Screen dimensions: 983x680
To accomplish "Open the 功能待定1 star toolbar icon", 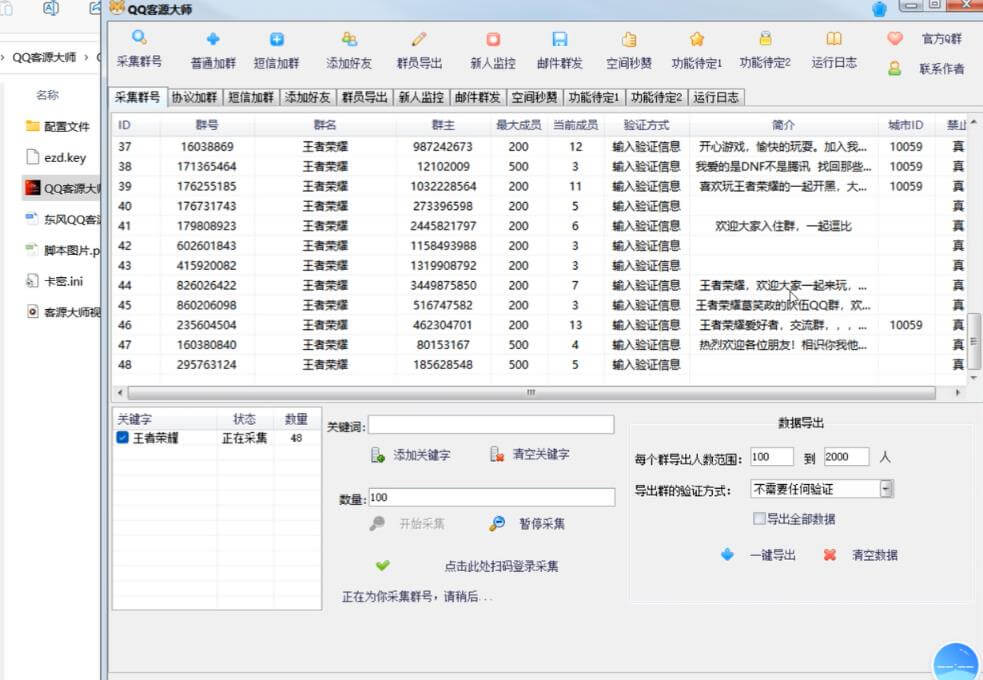I will point(697,39).
